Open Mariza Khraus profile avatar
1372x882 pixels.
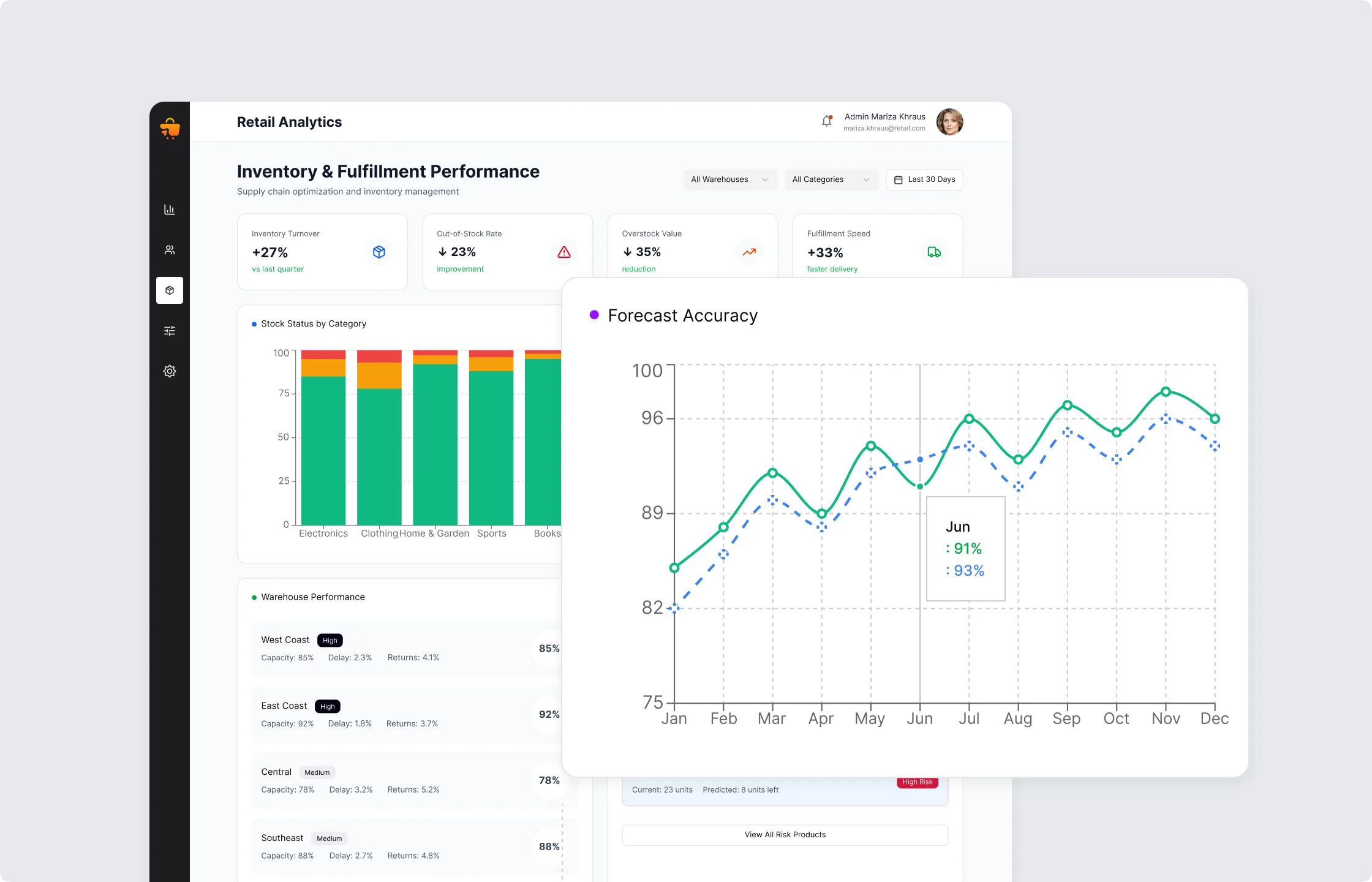click(x=949, y=122)
